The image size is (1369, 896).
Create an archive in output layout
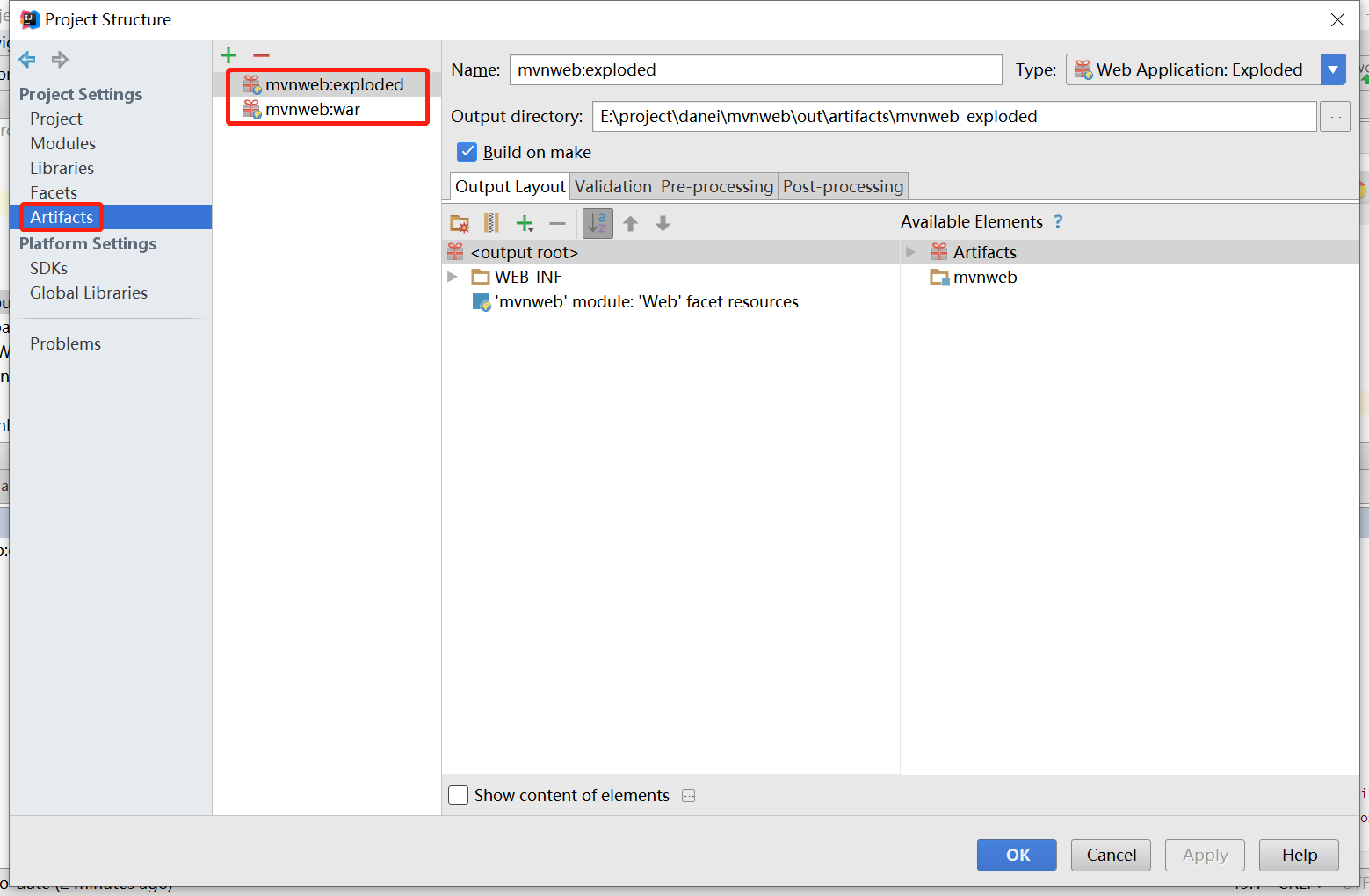491,223
